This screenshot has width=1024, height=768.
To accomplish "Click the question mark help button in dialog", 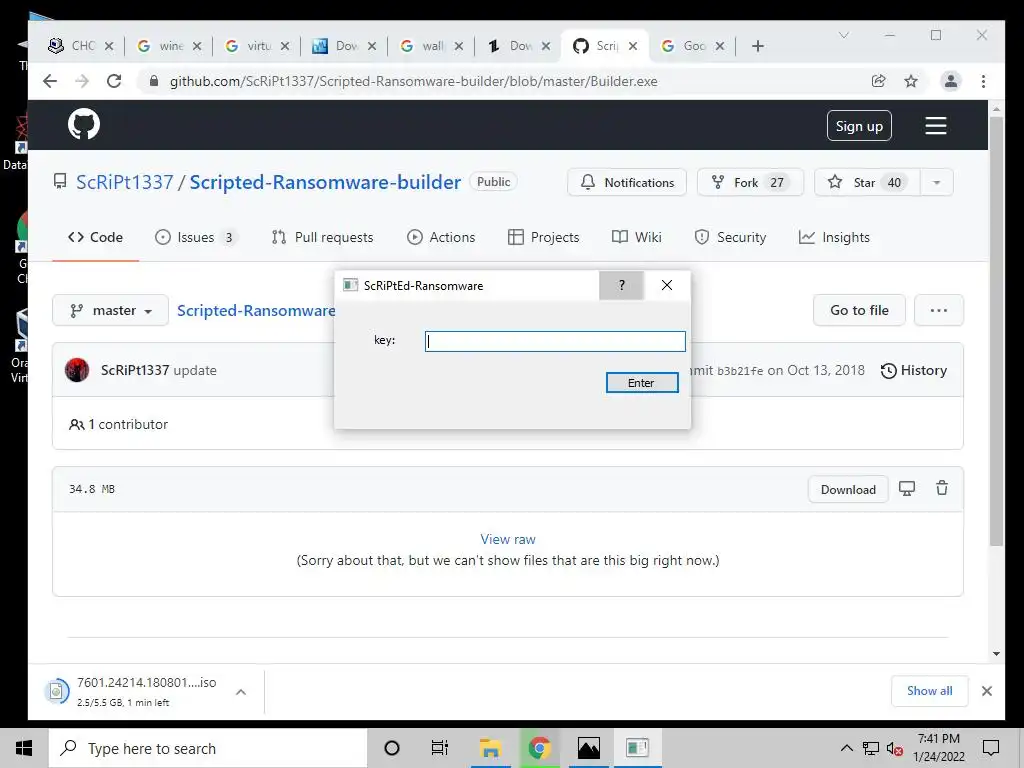I will coord(621,285).
